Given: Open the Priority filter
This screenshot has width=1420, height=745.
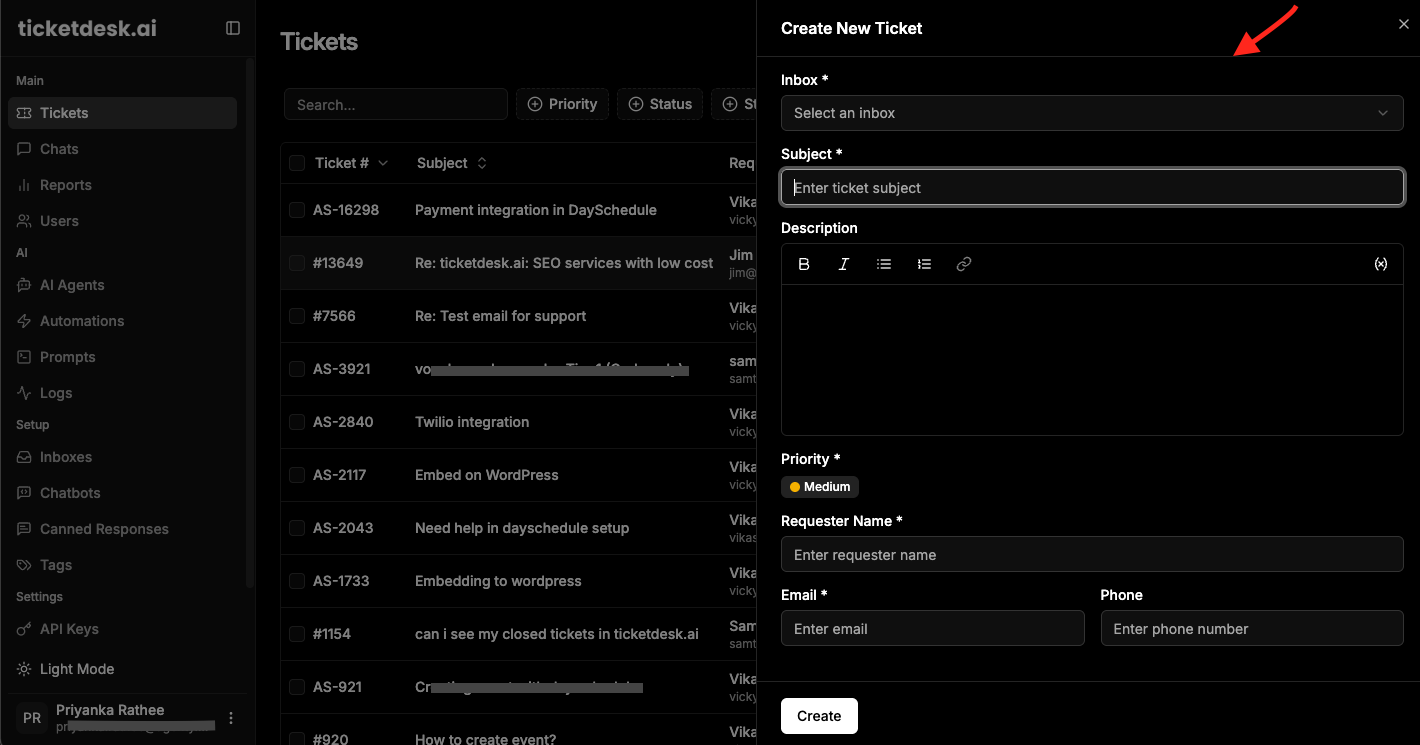Looking at the screenshot, I should [x=562, y=104].
